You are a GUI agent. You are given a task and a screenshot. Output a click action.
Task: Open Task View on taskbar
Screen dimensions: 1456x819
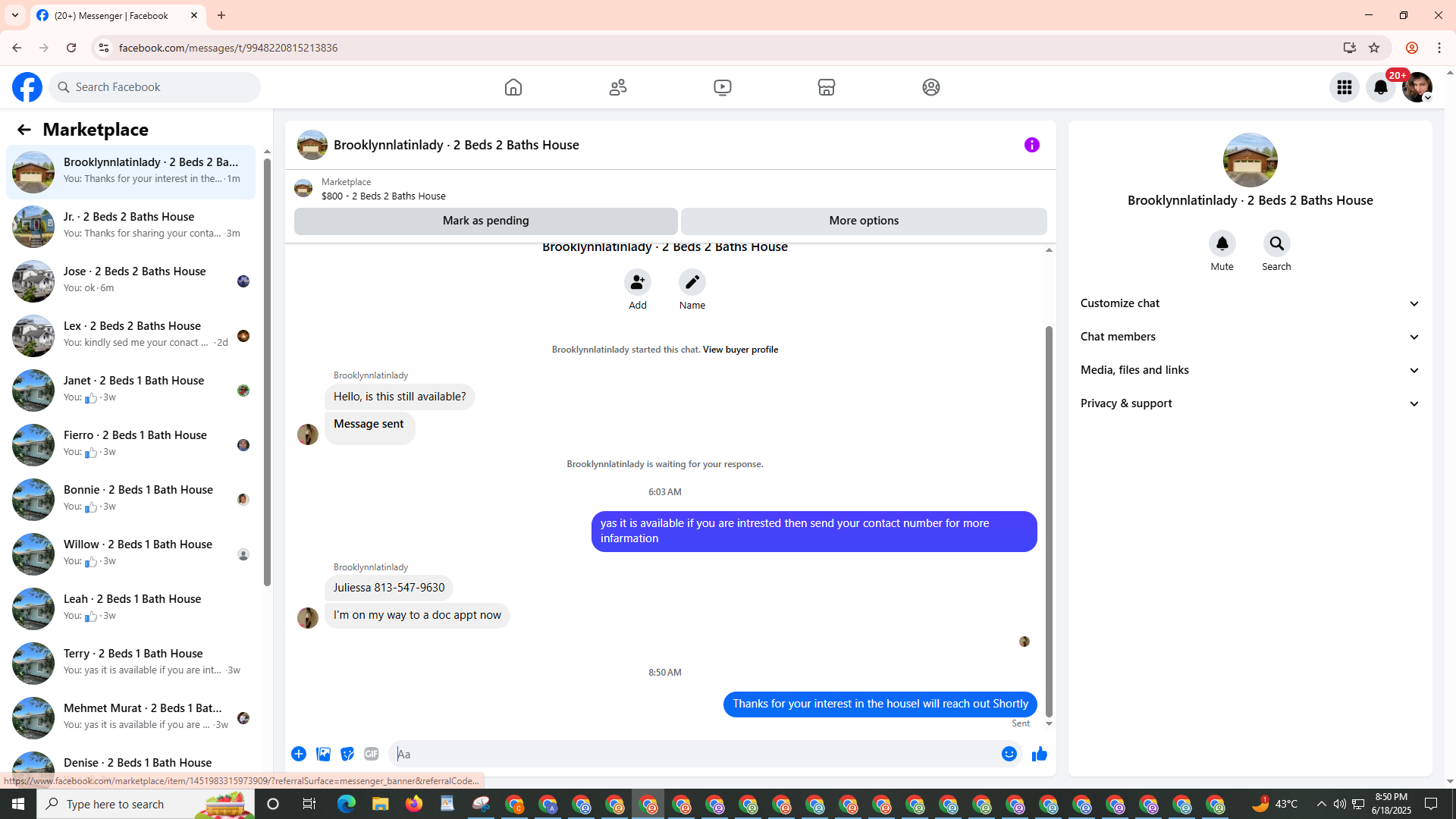[309, 804]
